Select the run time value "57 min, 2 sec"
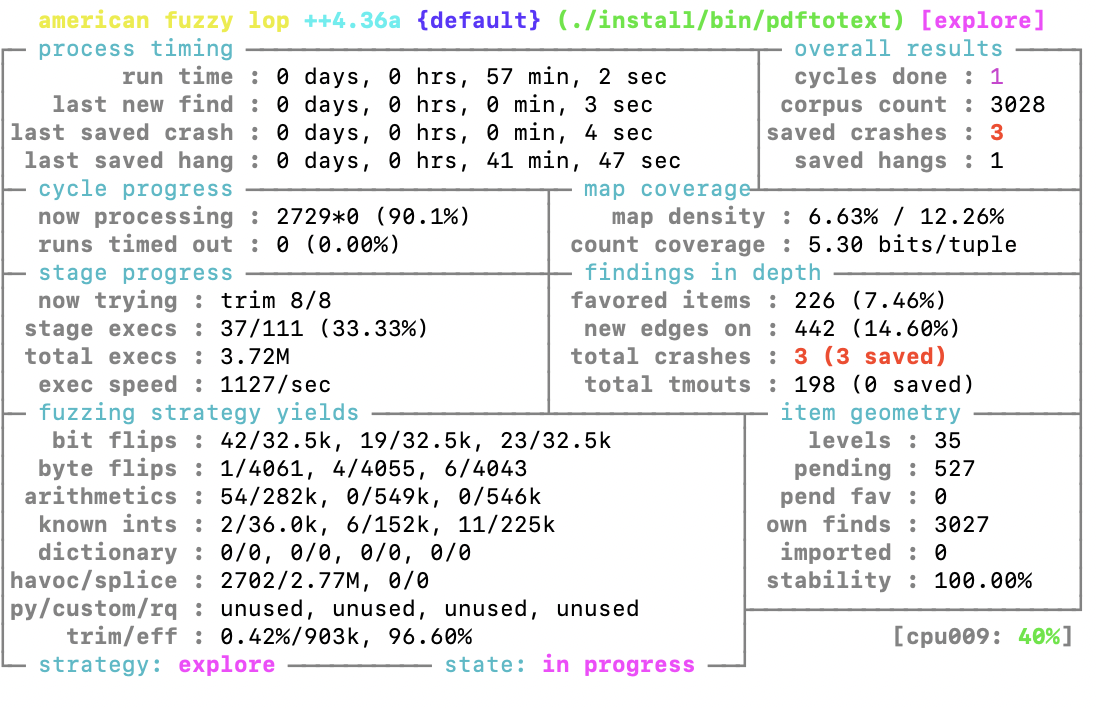This screenshot has width=1096, height=708. (x=577, y=77)
